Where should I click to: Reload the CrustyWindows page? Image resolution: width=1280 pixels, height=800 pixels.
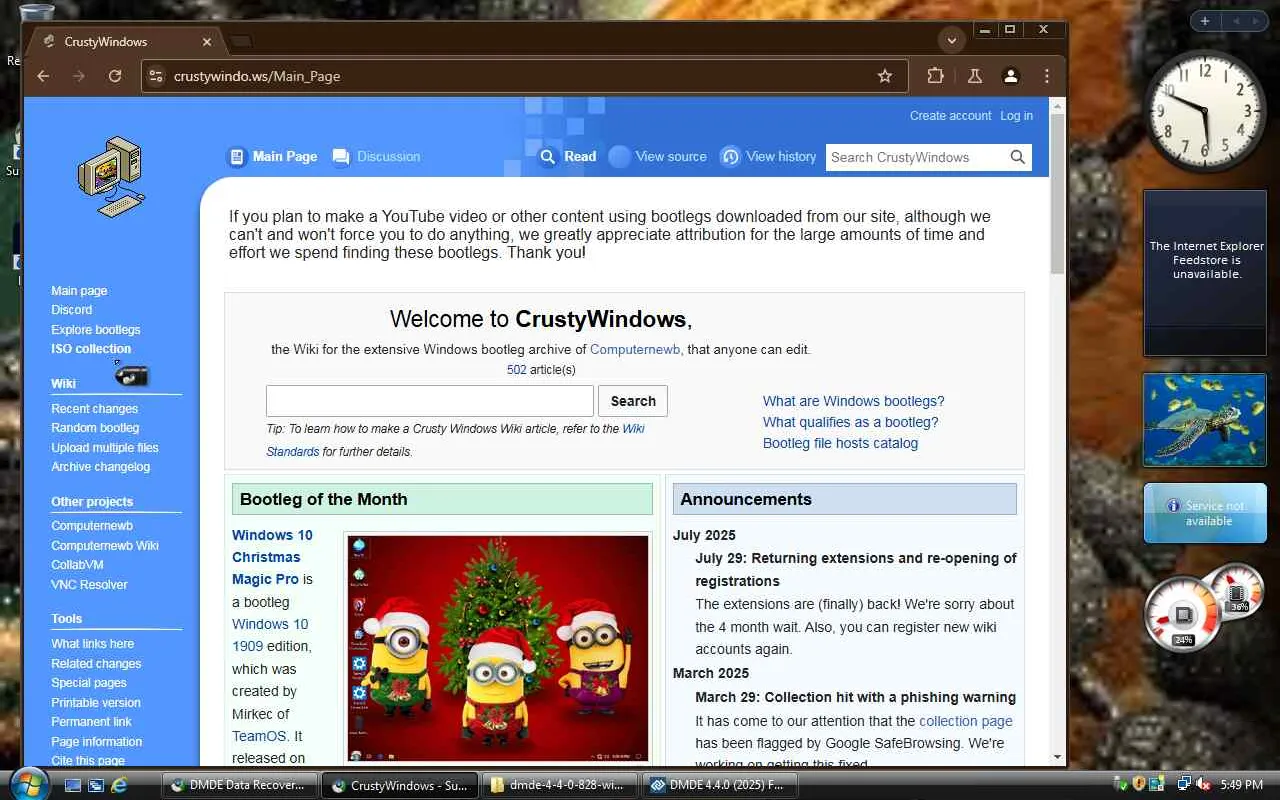(x=115, y=76)
